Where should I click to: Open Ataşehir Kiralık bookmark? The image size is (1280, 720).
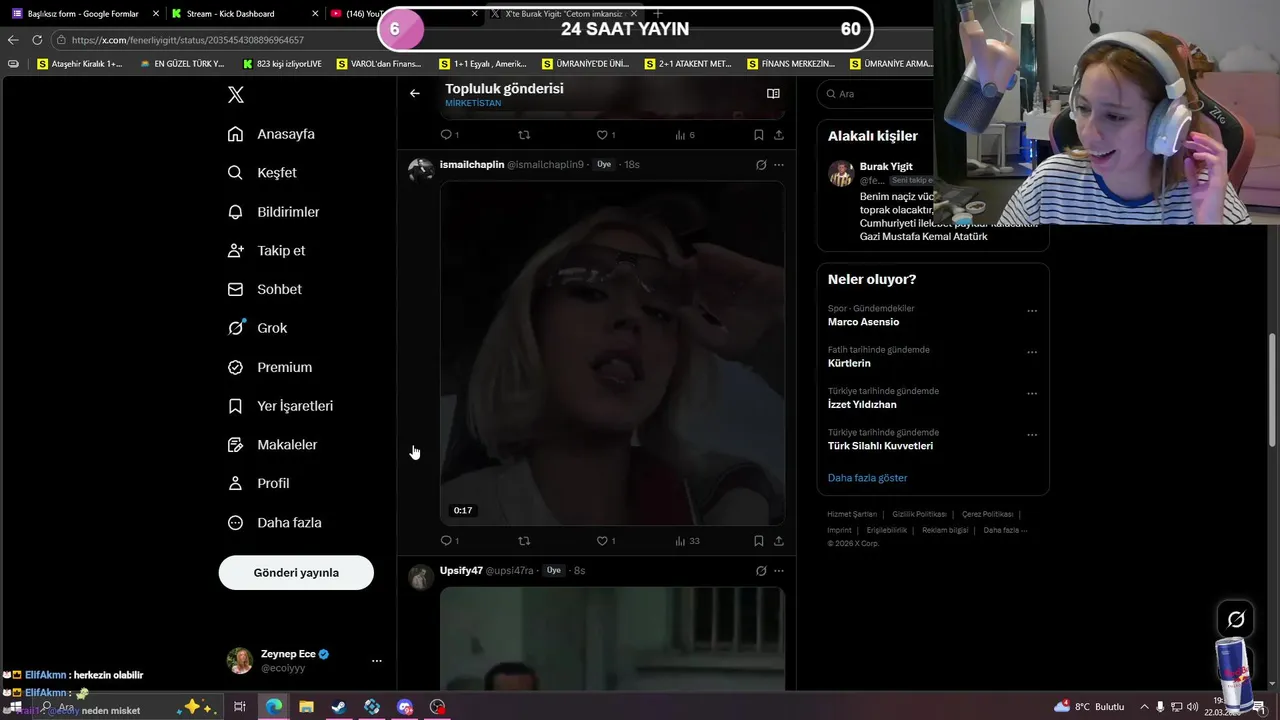[x=79, y=64]
